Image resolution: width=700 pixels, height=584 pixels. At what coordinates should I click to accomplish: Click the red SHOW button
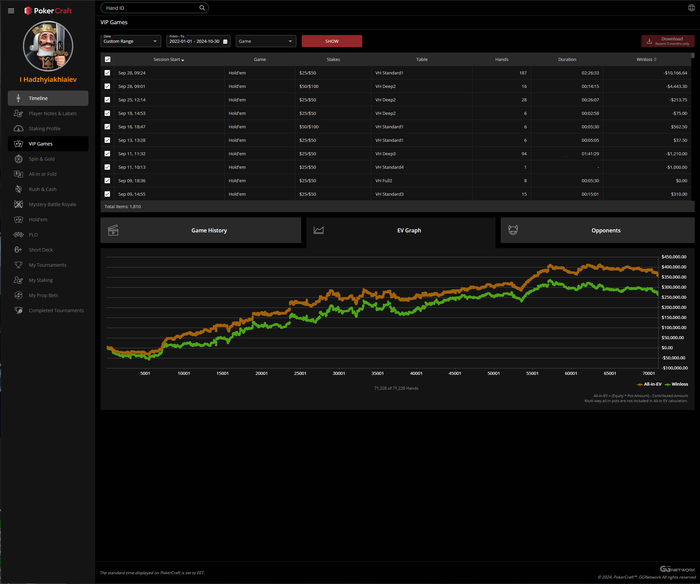[332, 41]
